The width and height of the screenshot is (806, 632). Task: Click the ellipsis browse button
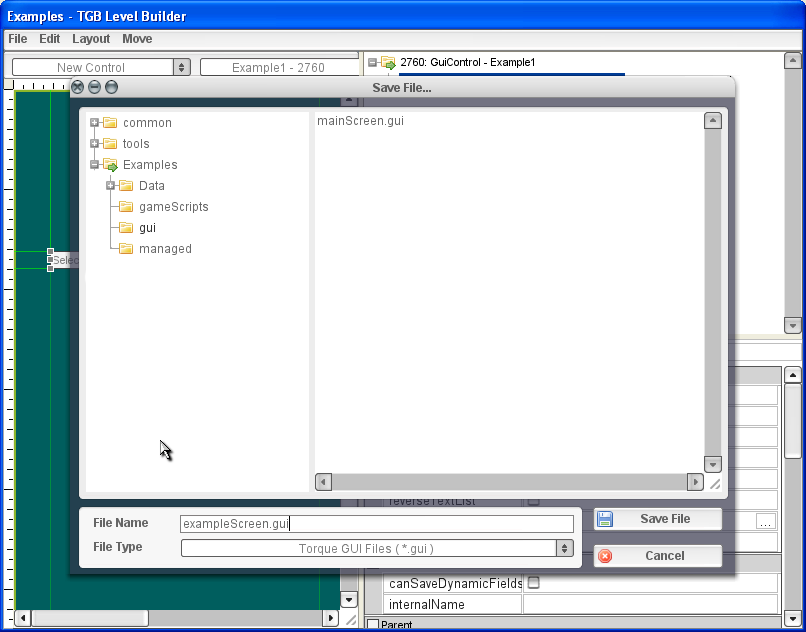[765, 523]
